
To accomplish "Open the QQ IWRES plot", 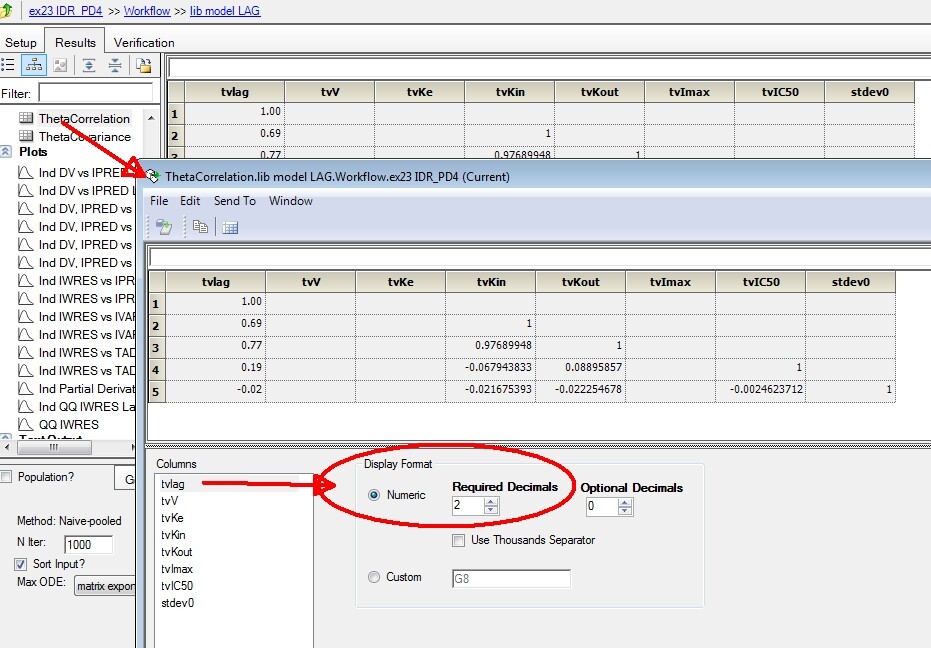I will (x=69, y=424).
